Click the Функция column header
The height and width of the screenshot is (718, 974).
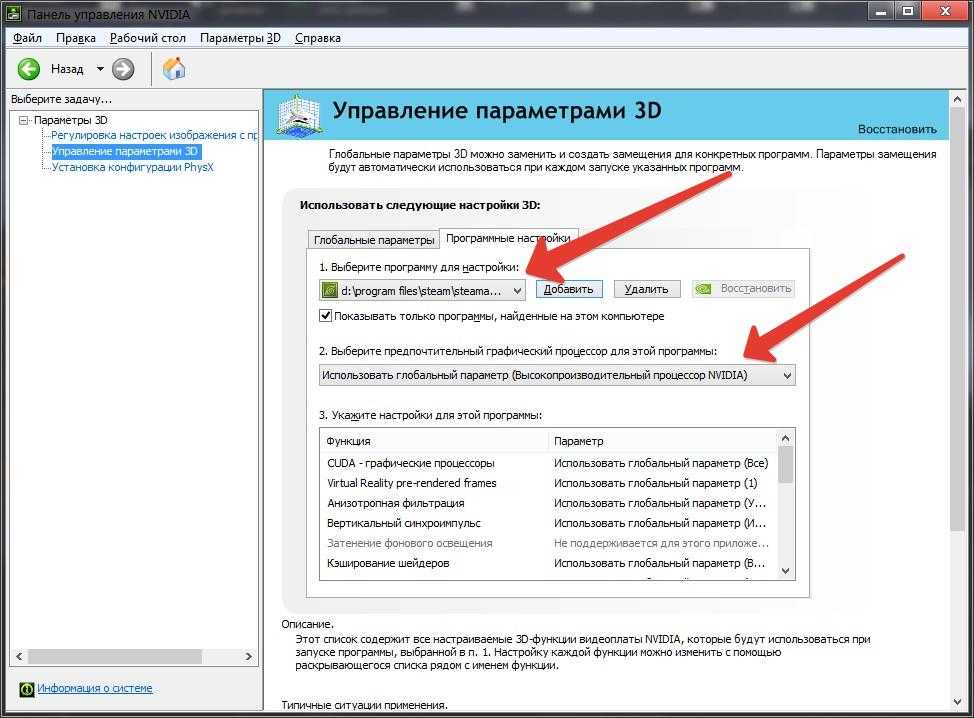[x=435, y=441]
